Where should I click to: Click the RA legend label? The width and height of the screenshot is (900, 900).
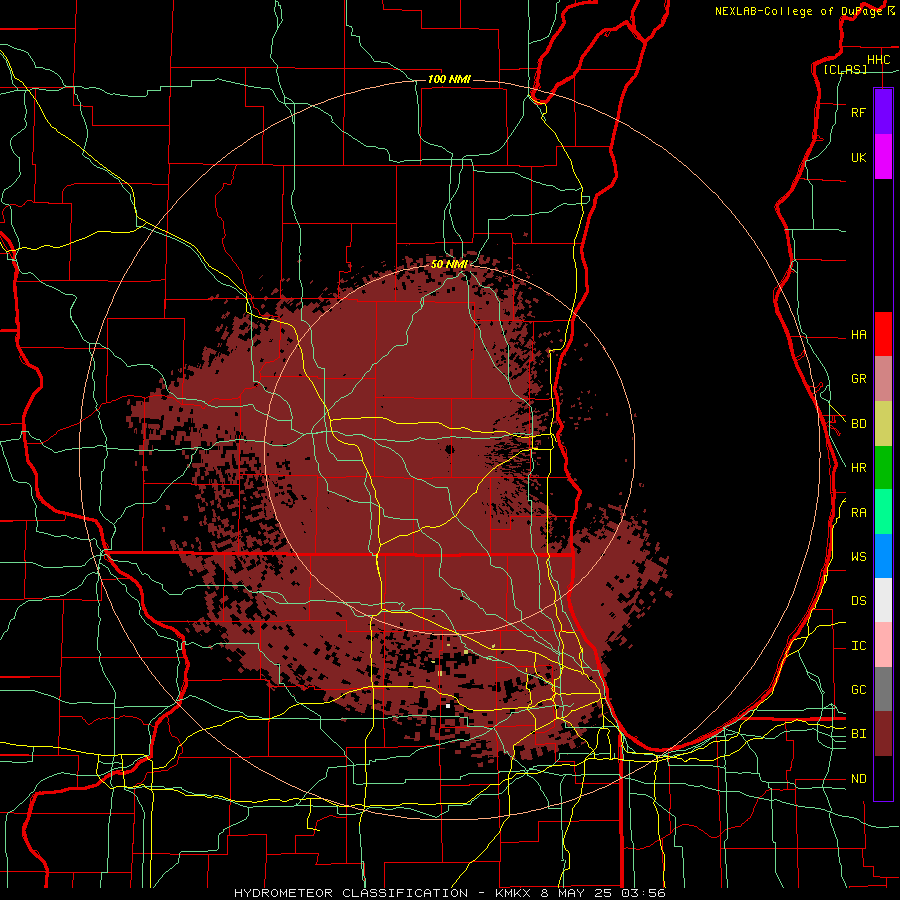pos(858,513)
